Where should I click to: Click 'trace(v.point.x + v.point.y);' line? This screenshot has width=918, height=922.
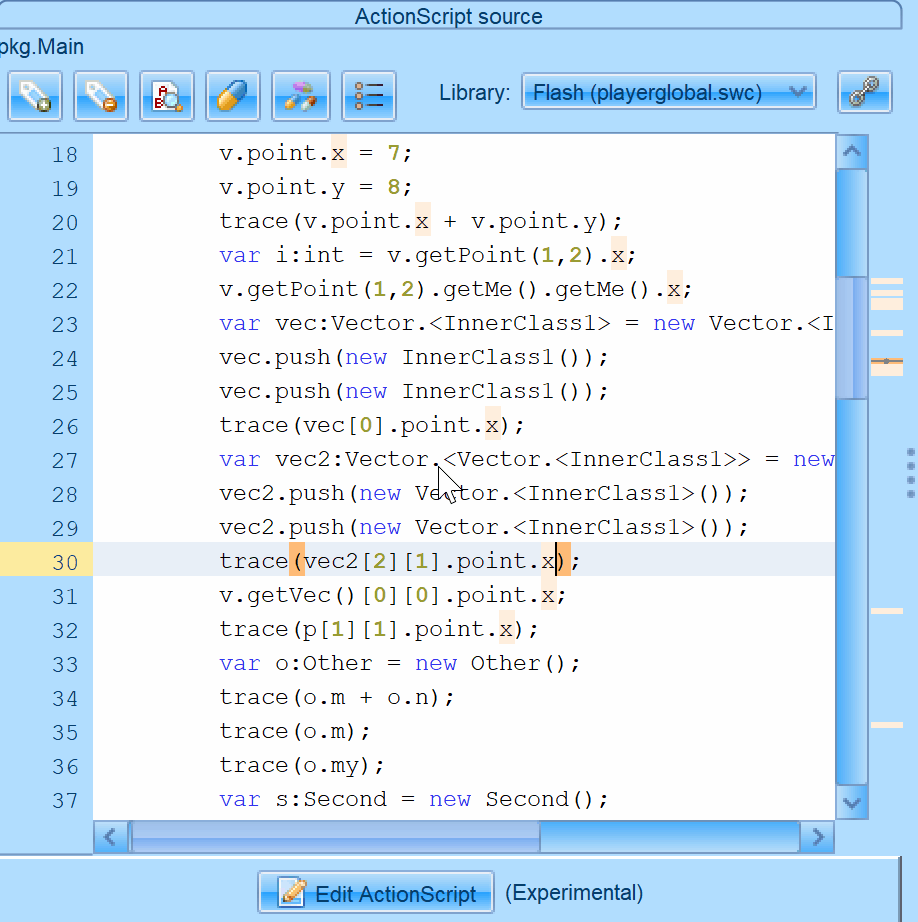pyautogui.click(x=420, y=222)
